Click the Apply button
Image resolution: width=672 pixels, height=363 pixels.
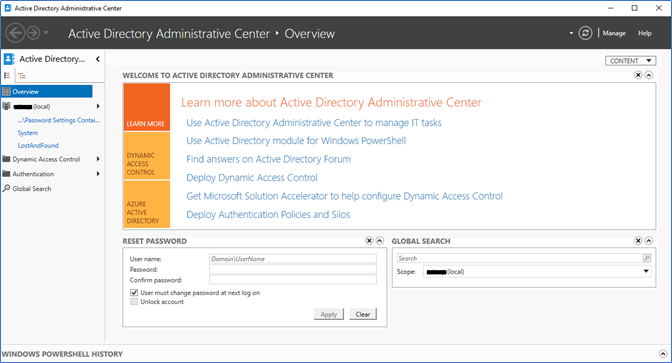pyautogui.click(x=329, y=314)
